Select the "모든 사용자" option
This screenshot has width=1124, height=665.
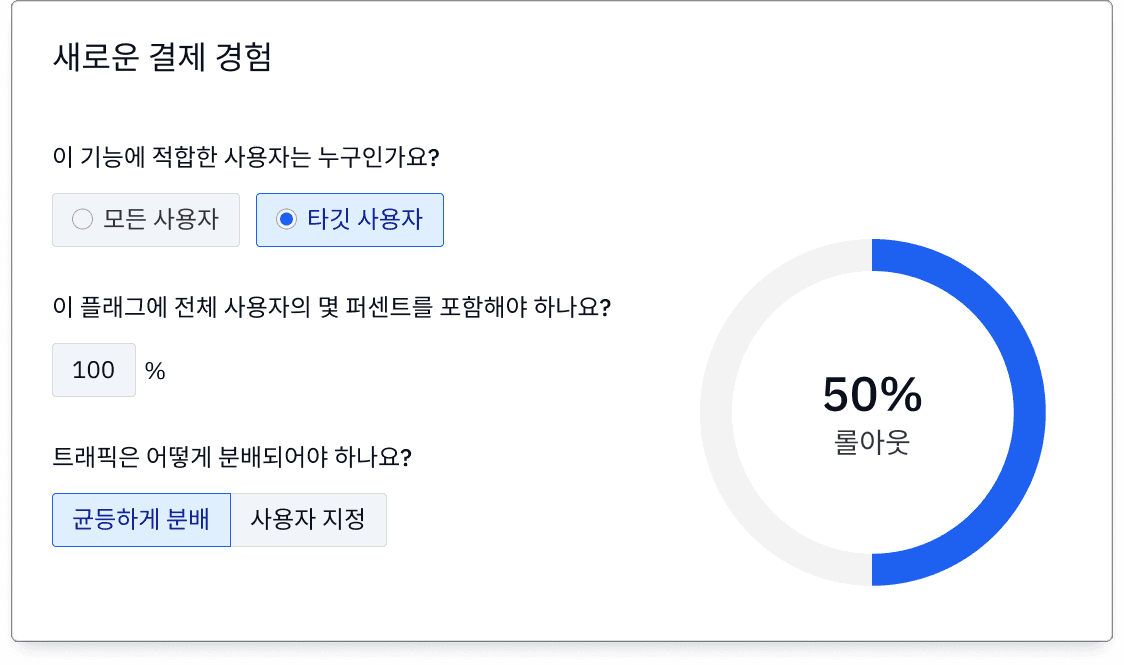pyautogui.click(x=146, y=219)
